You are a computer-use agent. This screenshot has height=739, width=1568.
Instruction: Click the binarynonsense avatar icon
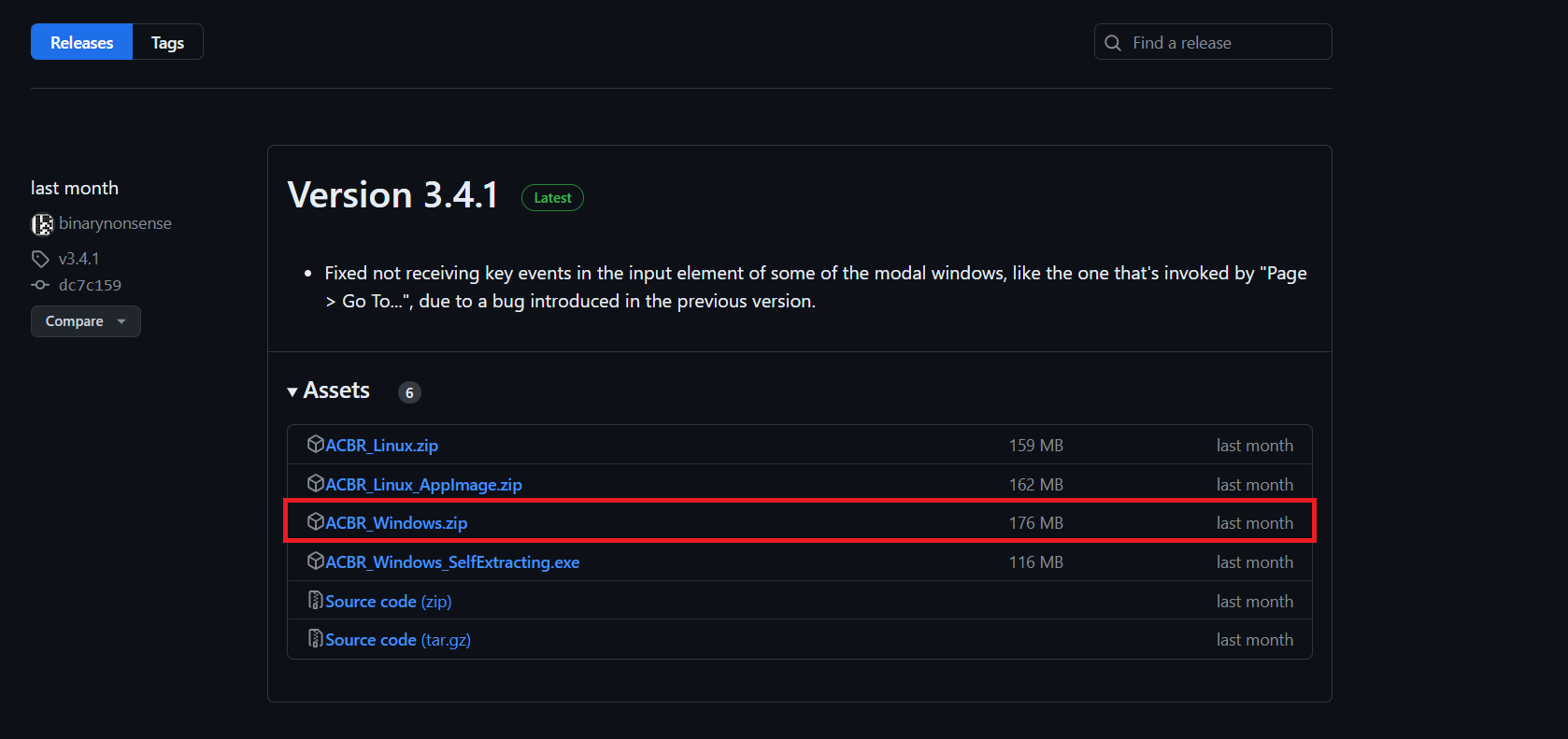coord(42,224)
